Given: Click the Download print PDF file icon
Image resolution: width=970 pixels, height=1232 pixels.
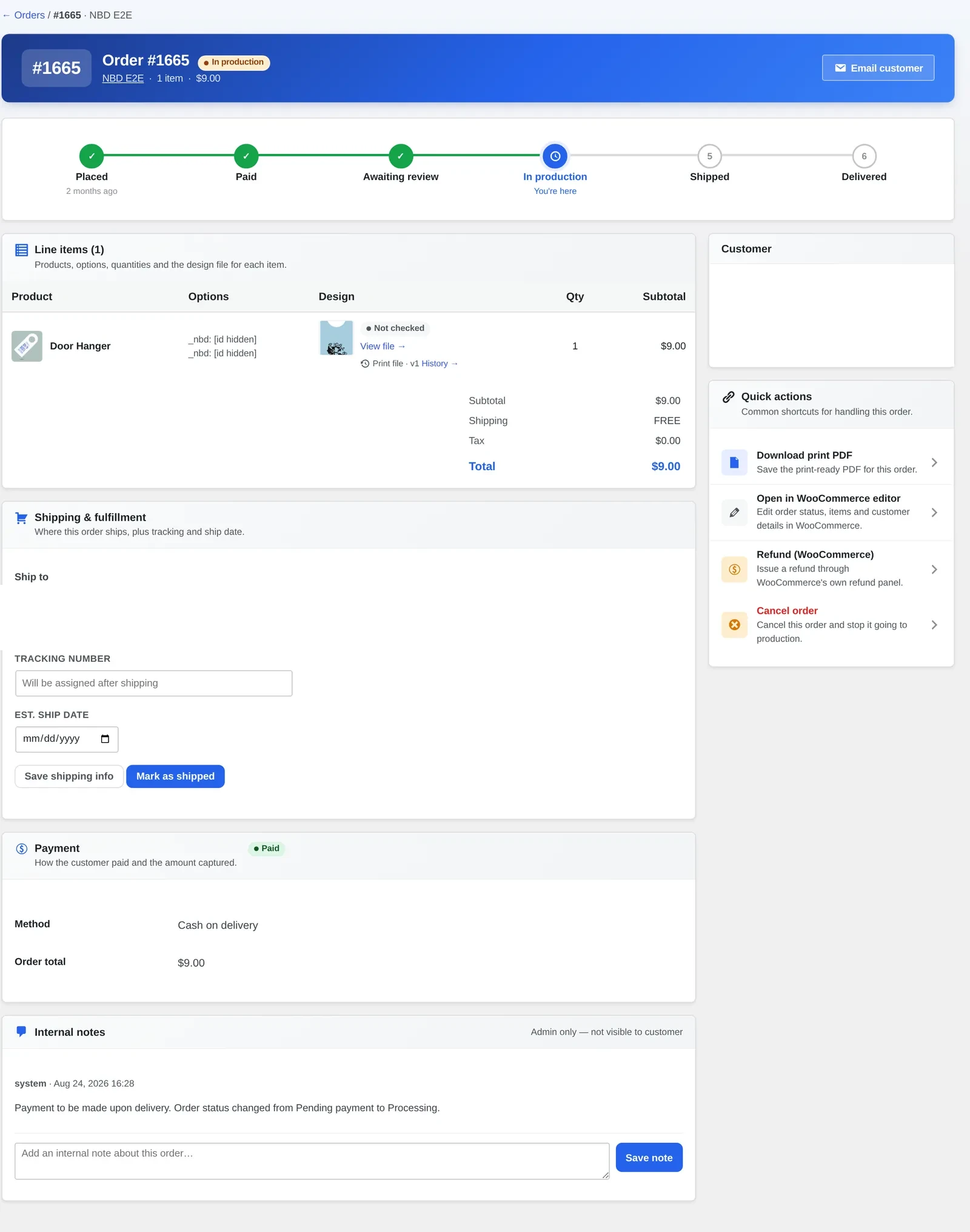Looking at the screenshot, I should 734,462.
